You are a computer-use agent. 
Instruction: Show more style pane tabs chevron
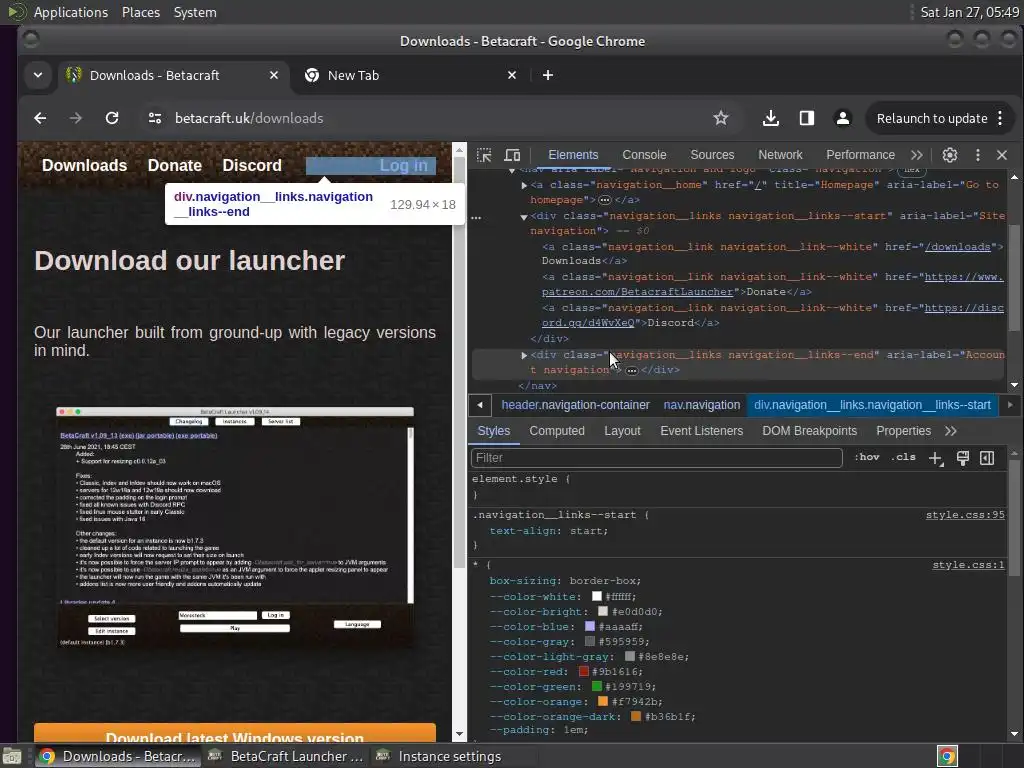pyautogui.click(x=951, y=431)
